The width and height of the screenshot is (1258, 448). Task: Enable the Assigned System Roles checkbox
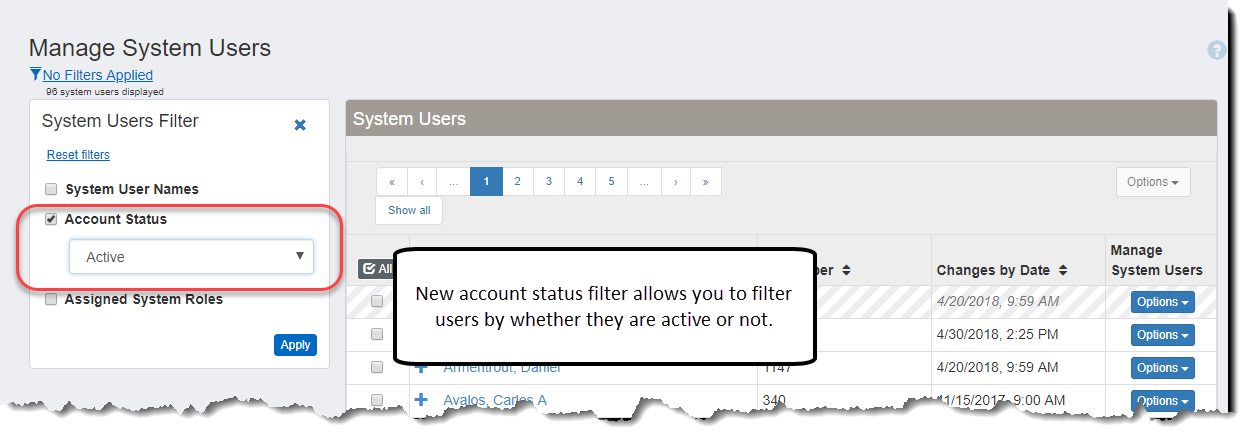coord(51,299)
